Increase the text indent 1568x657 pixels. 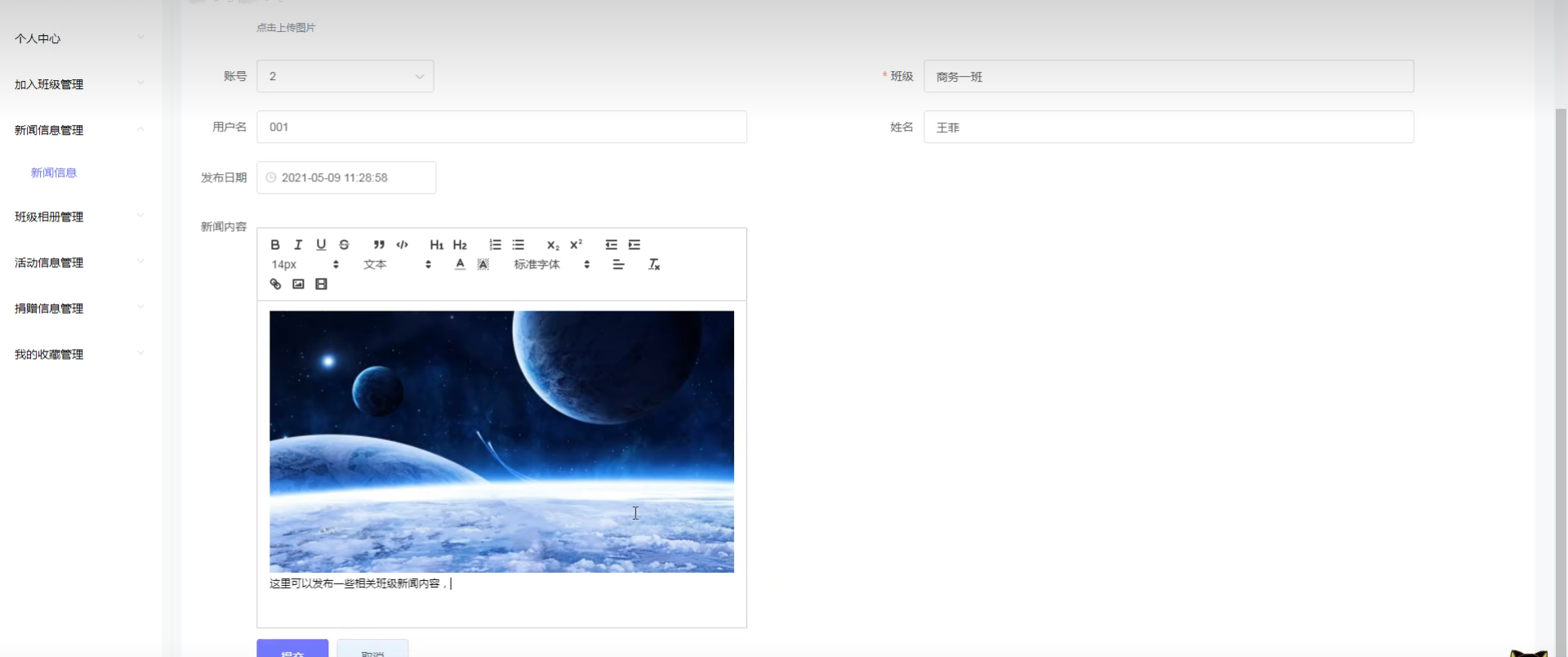[x=634, y=244]
